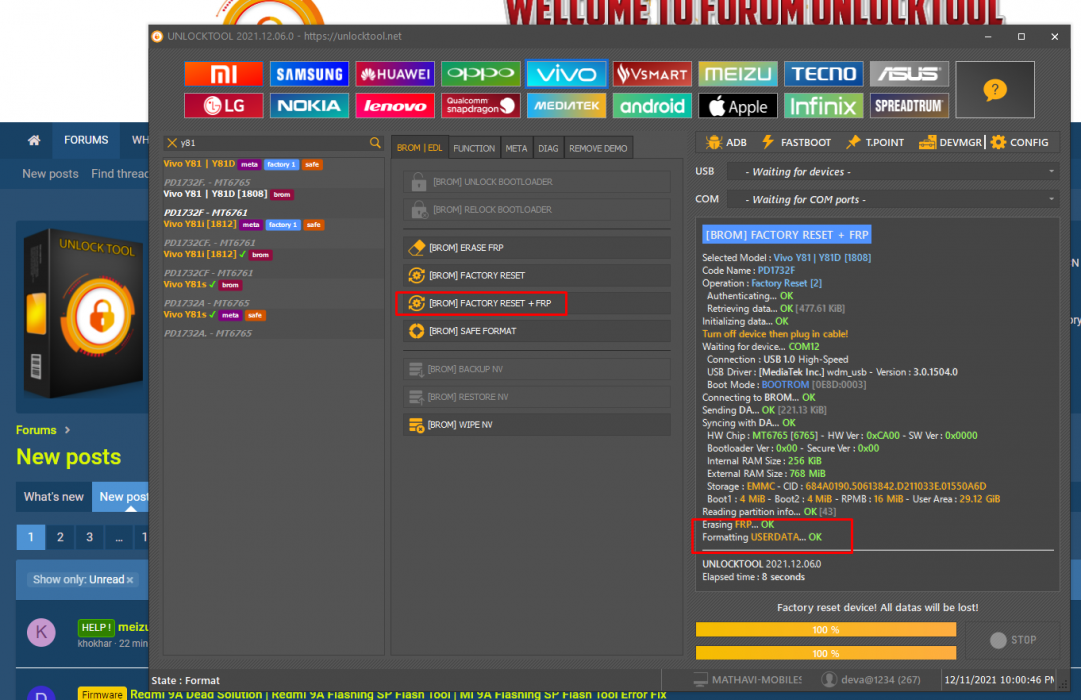The width and height of the screenshot is (1081, 700).
Task: Switch to the BROM | EDL tab
Action: 419,148
